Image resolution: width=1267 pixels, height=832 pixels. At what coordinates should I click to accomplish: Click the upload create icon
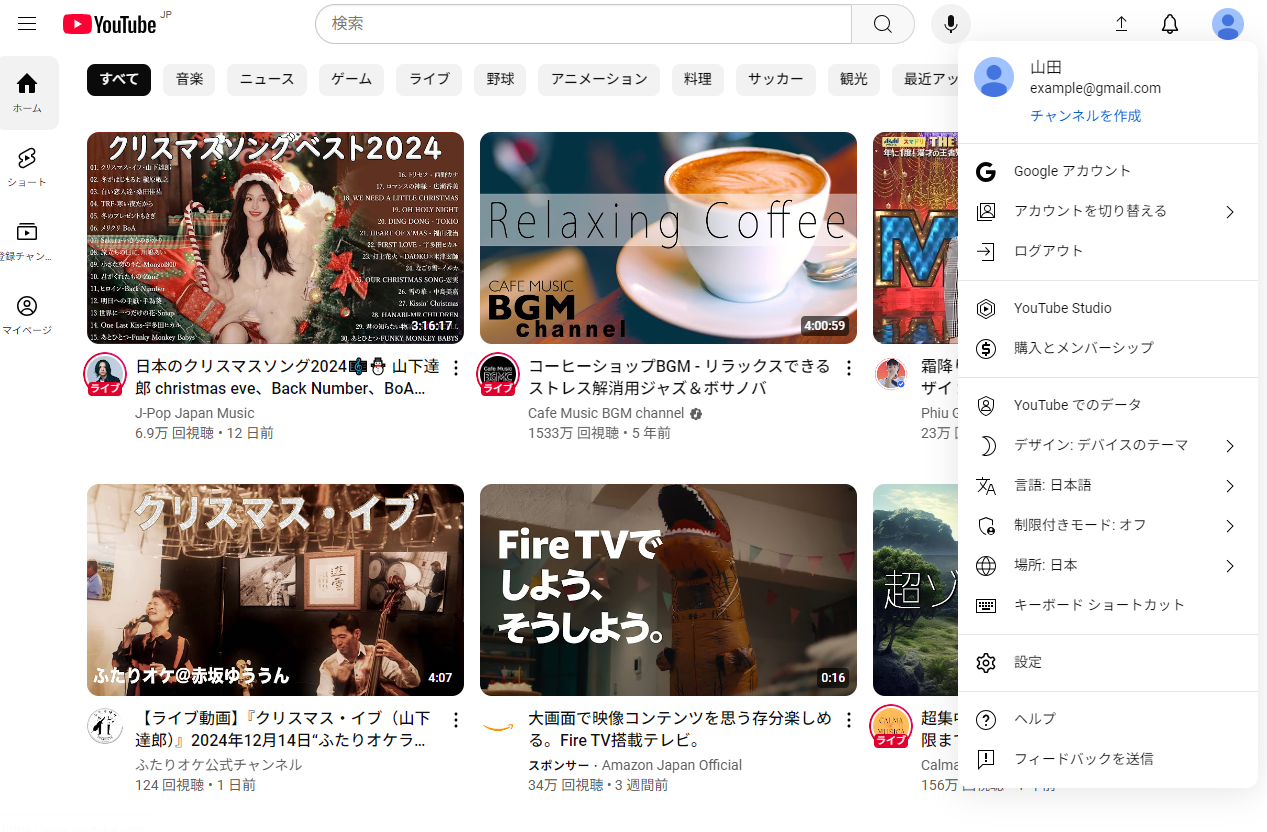pos(1121,24)
